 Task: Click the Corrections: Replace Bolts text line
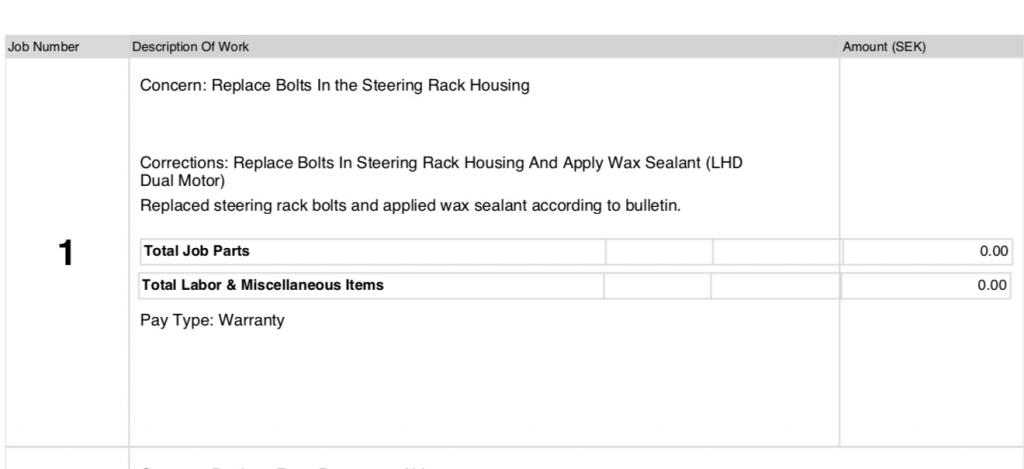pyautogui.click(x=441, y=163)
